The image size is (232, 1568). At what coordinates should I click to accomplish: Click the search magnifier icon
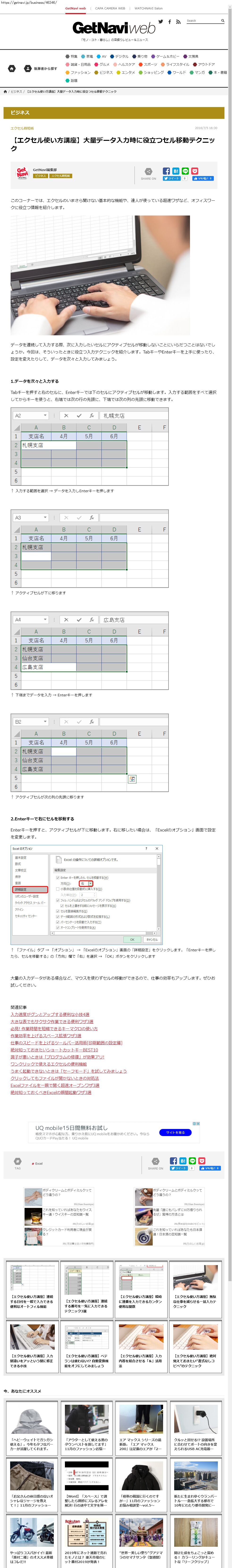(222, 21)
